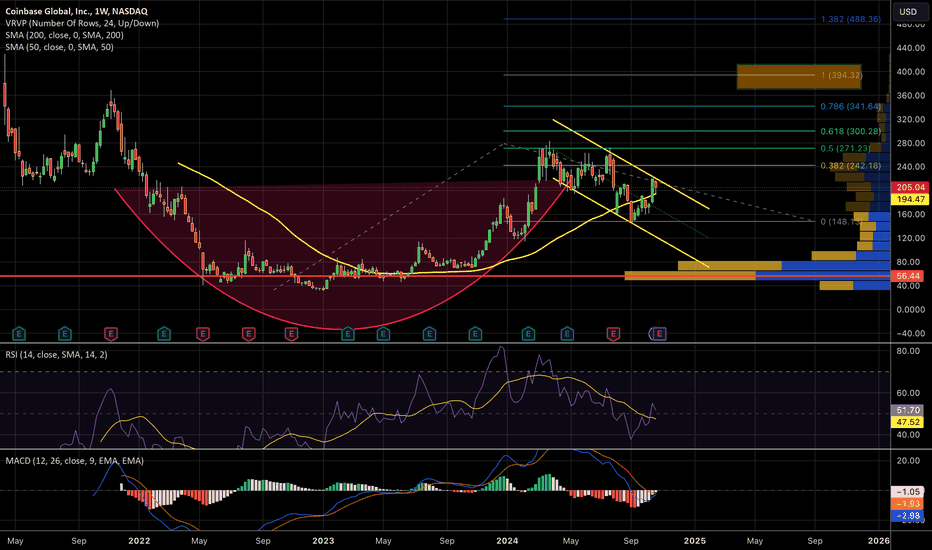Click the first red earnings marker left of 2022
The image size is (932, 550).
pyautogui.click(x=111, y=334)
